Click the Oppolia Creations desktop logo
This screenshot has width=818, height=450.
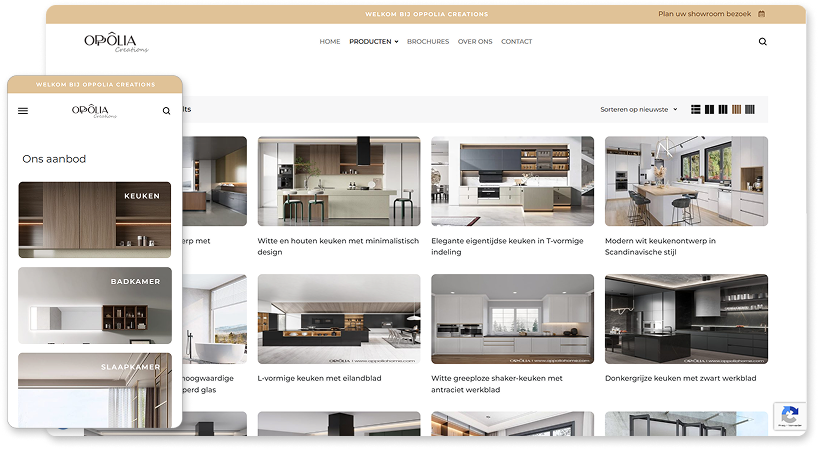coord(116,43)
